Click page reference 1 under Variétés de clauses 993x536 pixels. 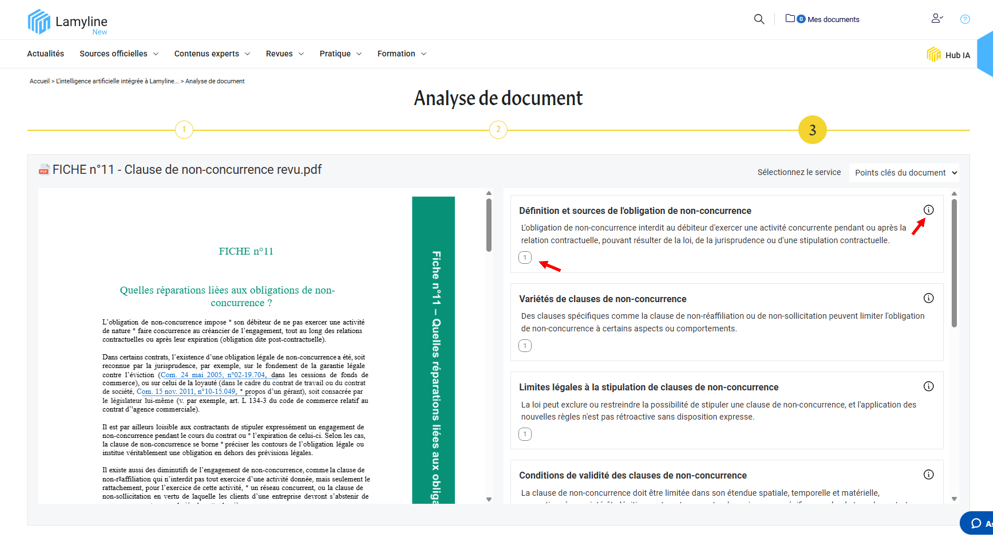click(525, 345)
